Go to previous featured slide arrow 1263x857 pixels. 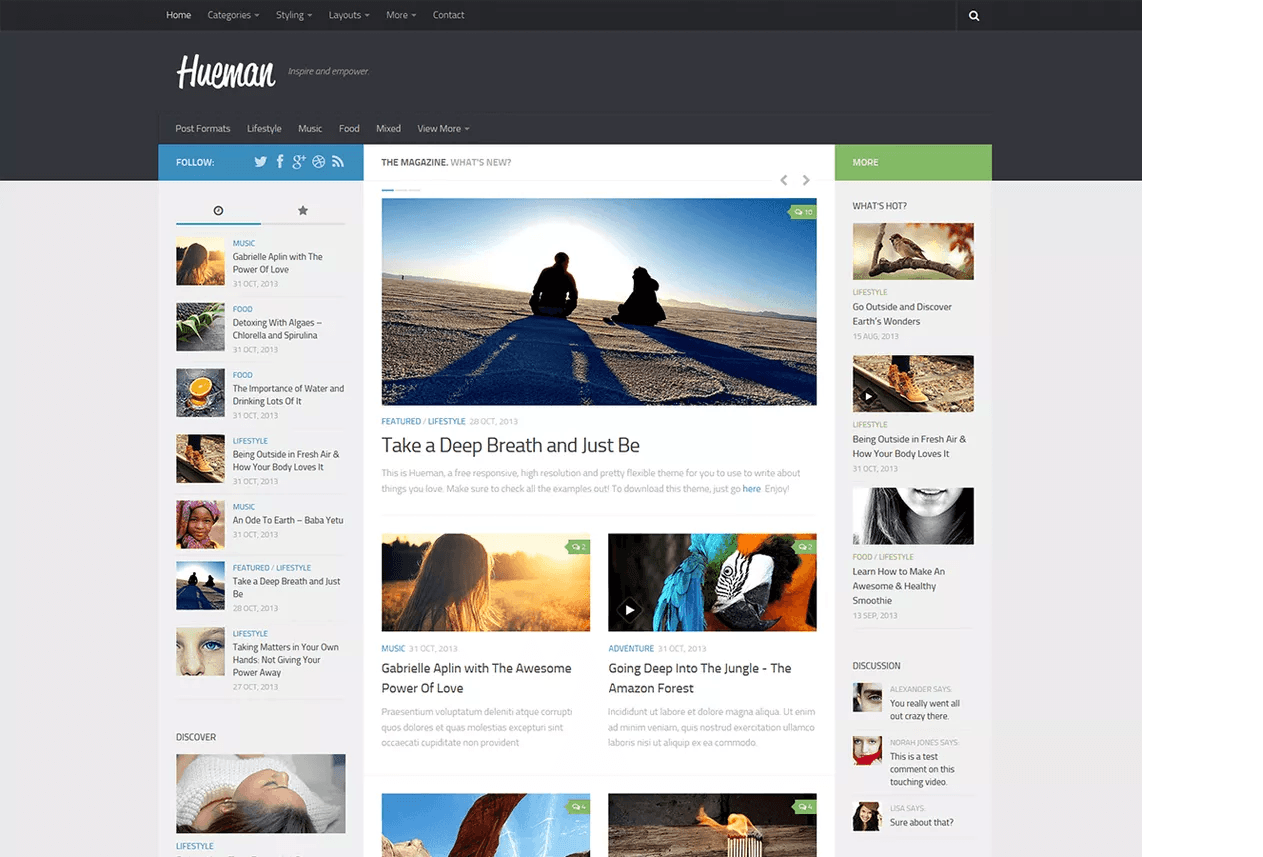coord(784,180)
